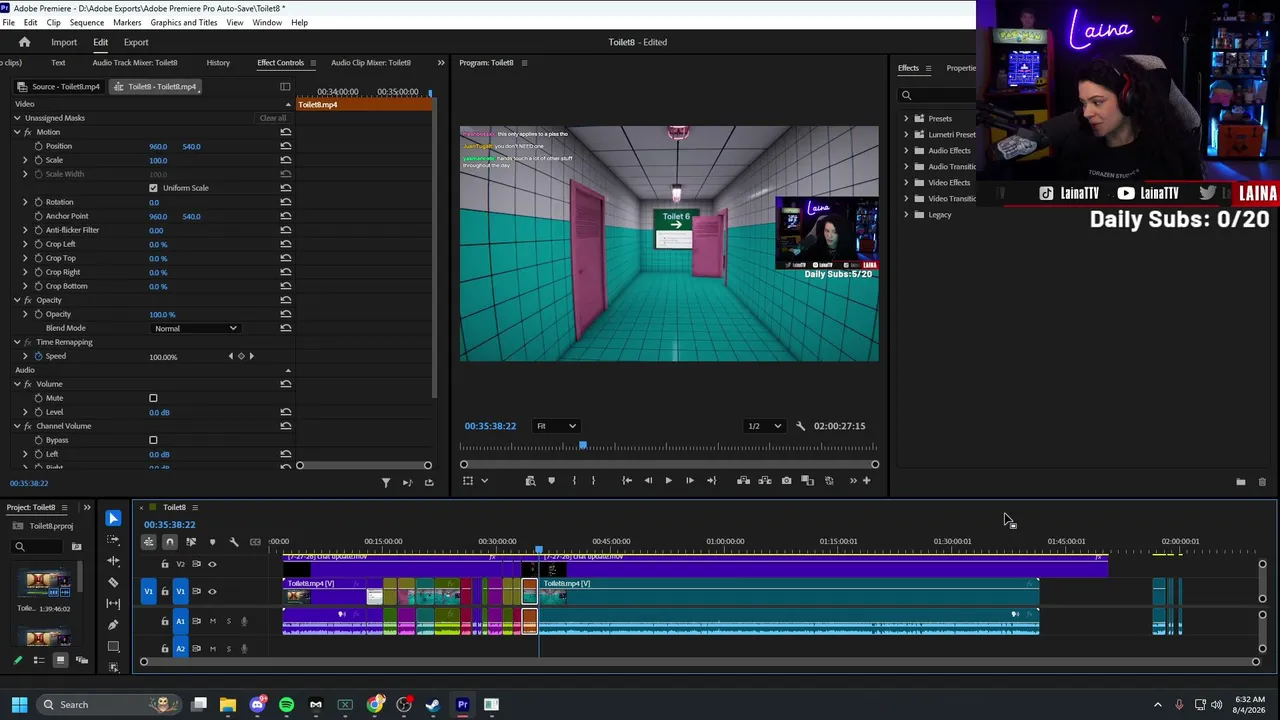Click the timeline wrench settings icon
Image resolution: width=1280 pixels, height=720 pixels.
(x=233, y=542)
